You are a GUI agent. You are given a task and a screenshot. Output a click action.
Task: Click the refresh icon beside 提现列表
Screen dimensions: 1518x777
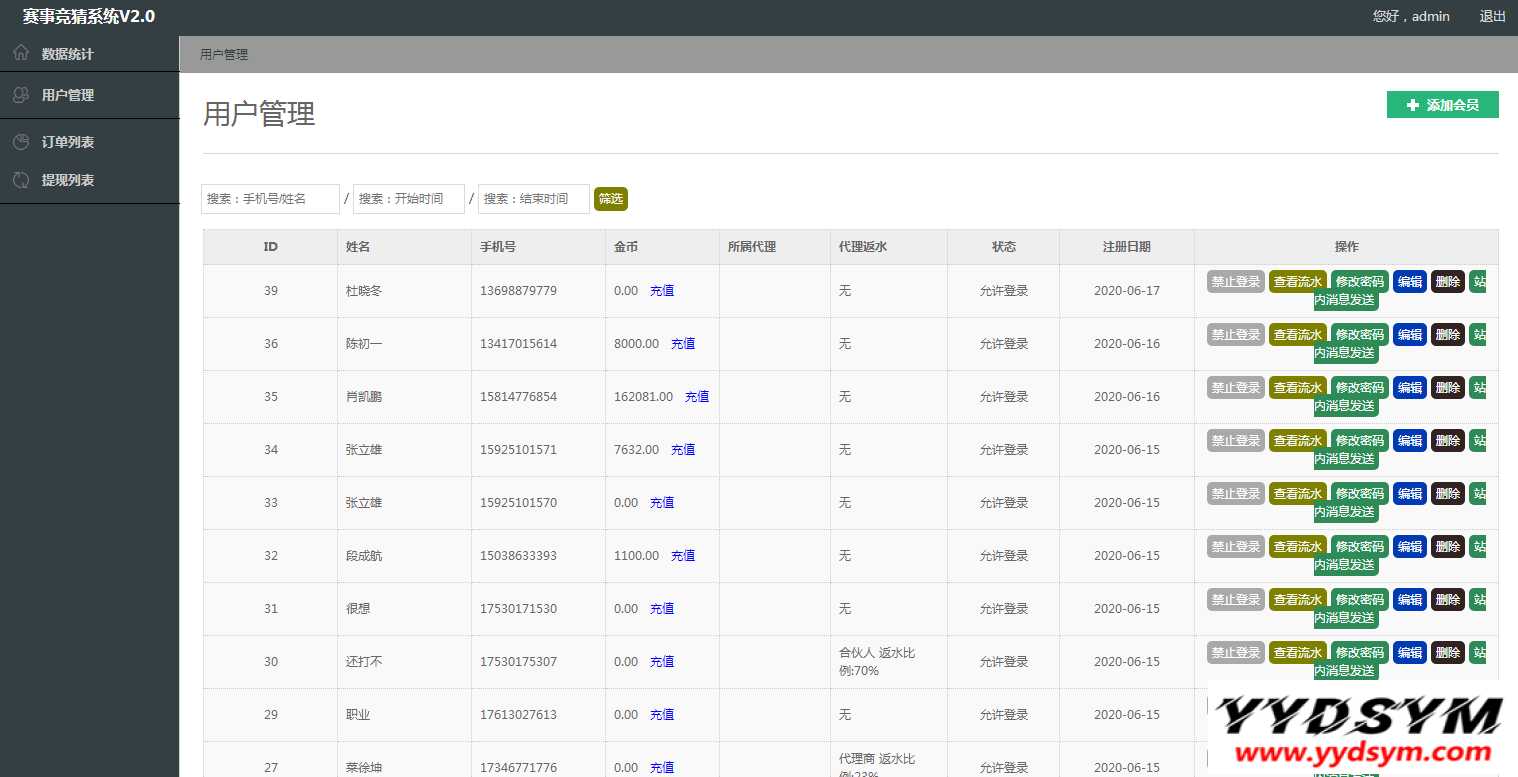[x=21, y=180]
